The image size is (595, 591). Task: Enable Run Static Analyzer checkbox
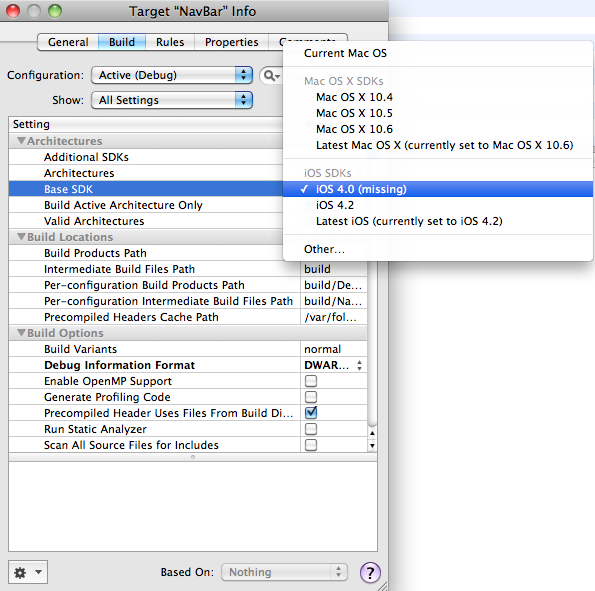(311, 429)
